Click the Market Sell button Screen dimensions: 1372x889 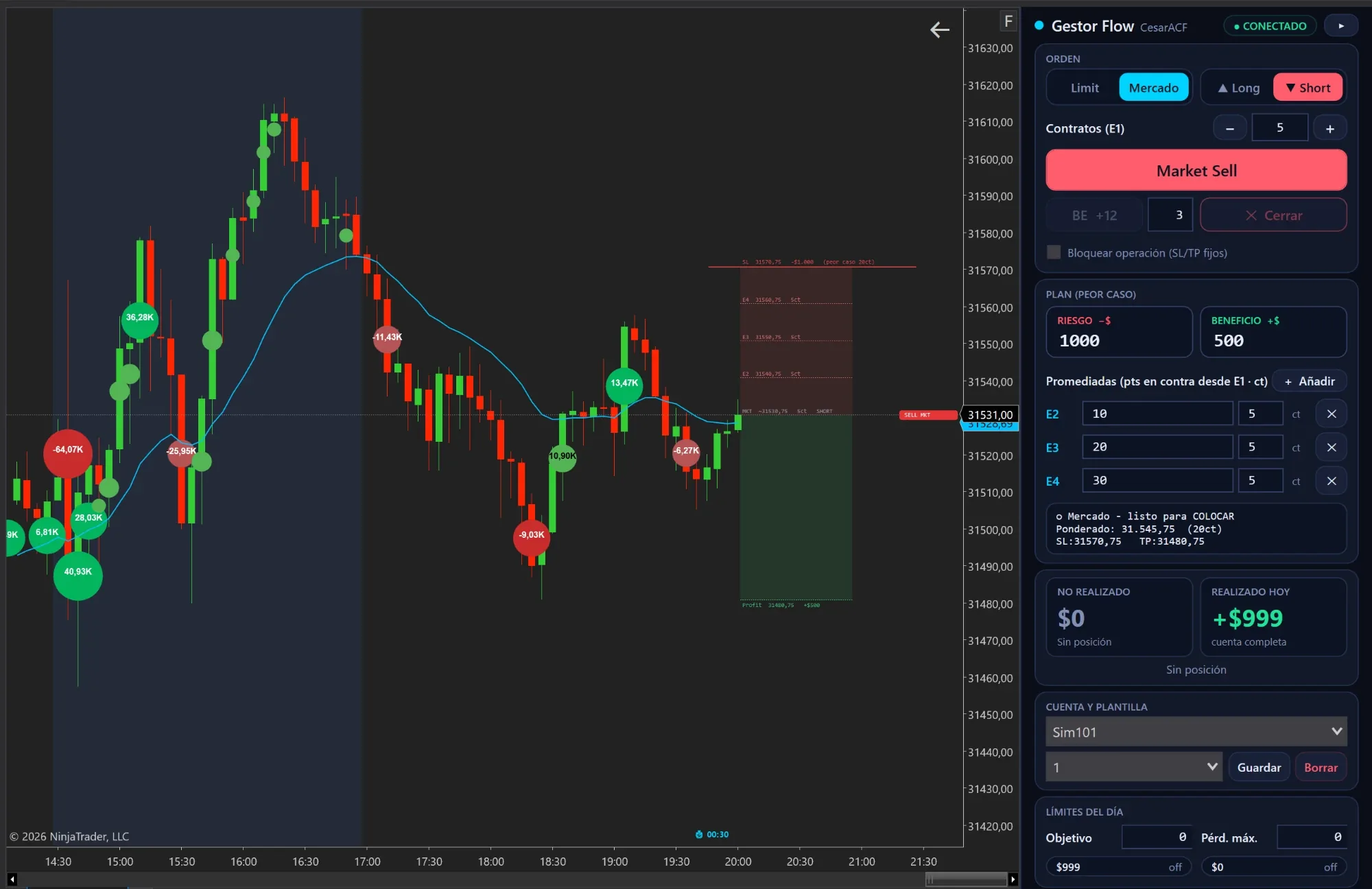(x=1196, y=170)
